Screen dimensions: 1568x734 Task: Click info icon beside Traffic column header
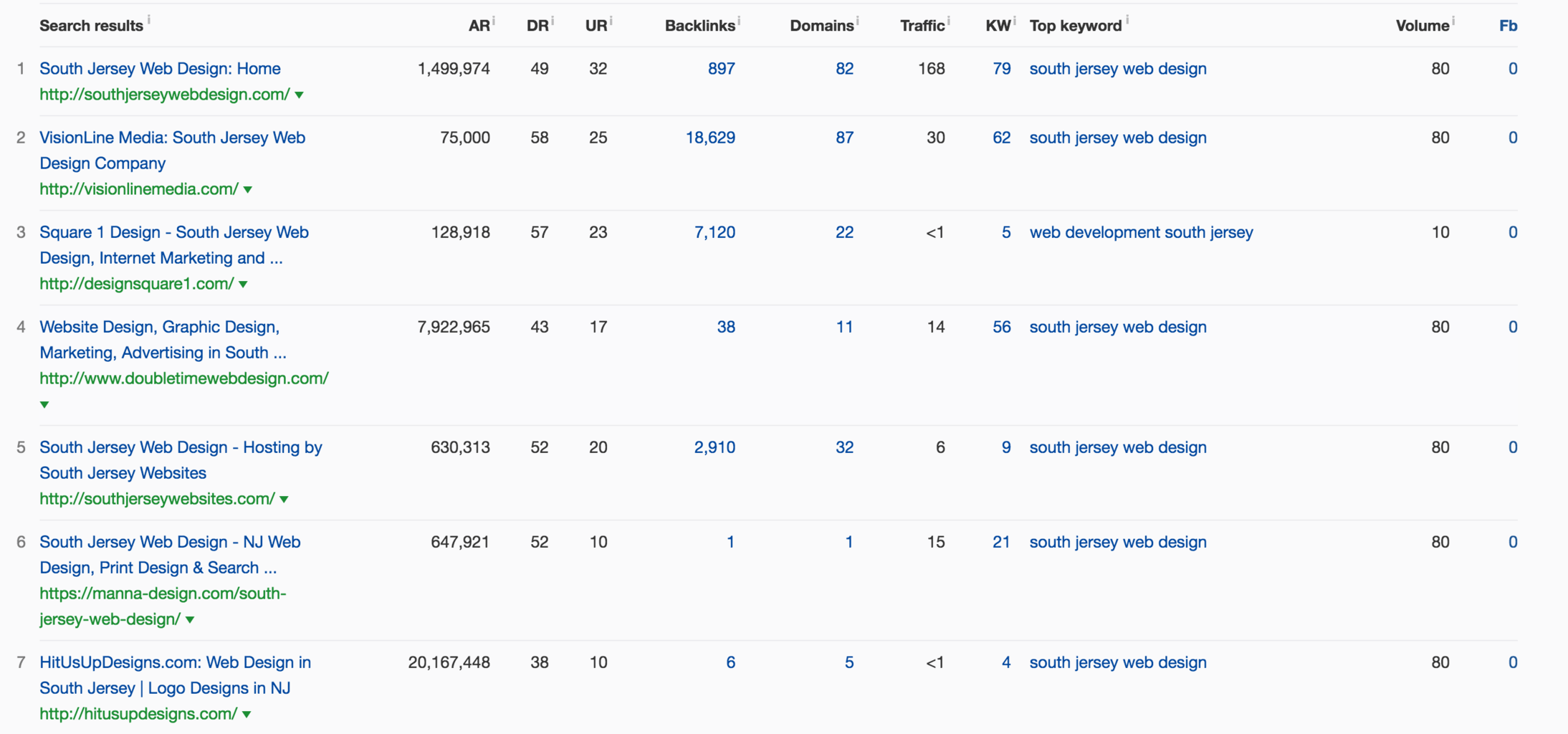(x=949, y=20)
